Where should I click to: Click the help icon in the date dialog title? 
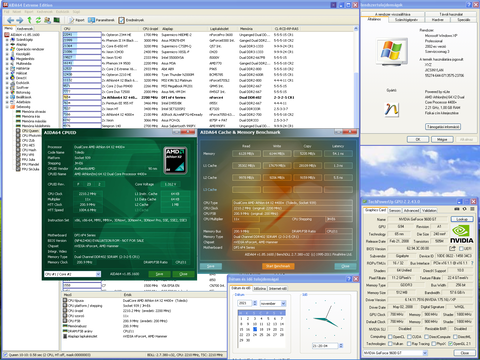point(349,279)
